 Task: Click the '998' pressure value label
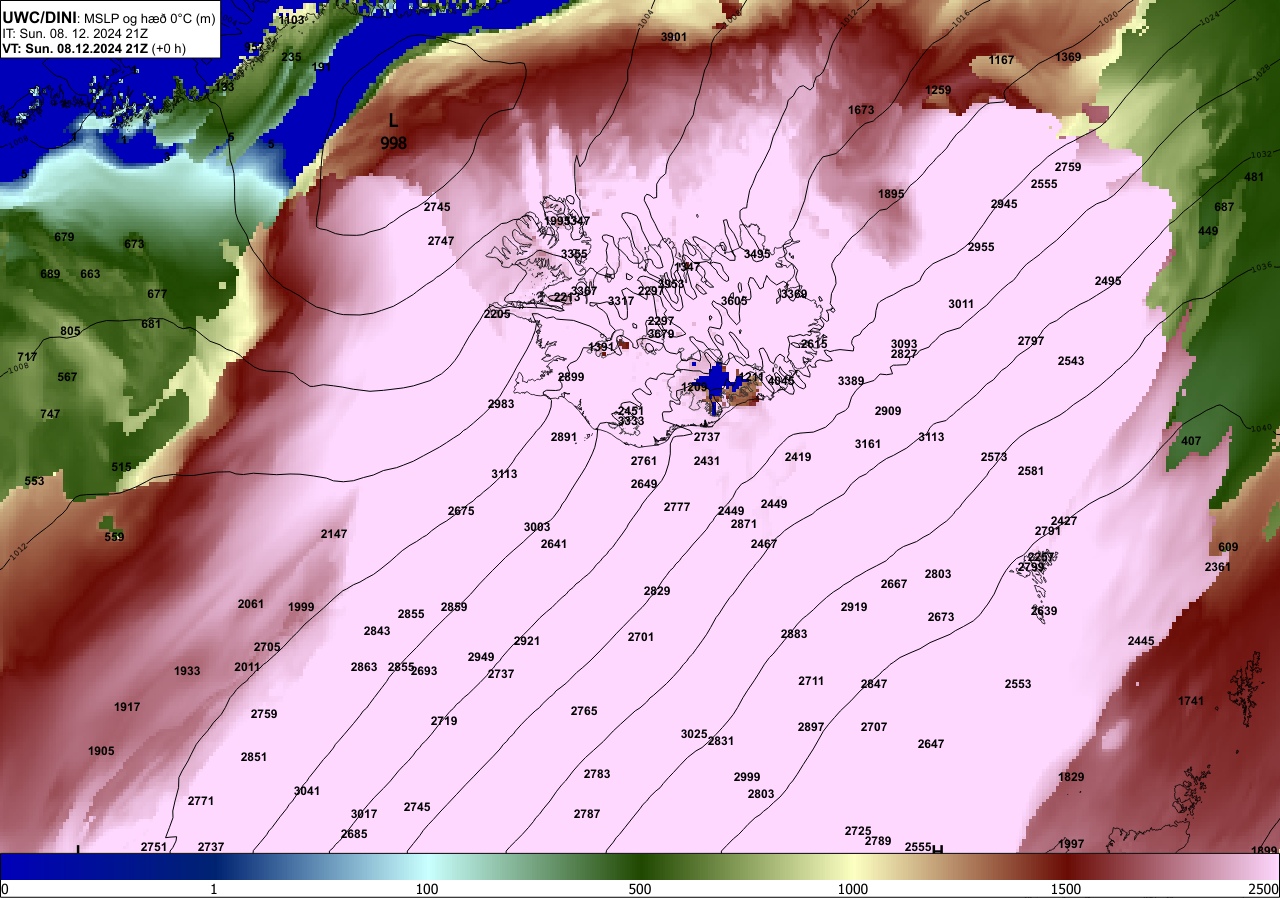coord(394,144)
